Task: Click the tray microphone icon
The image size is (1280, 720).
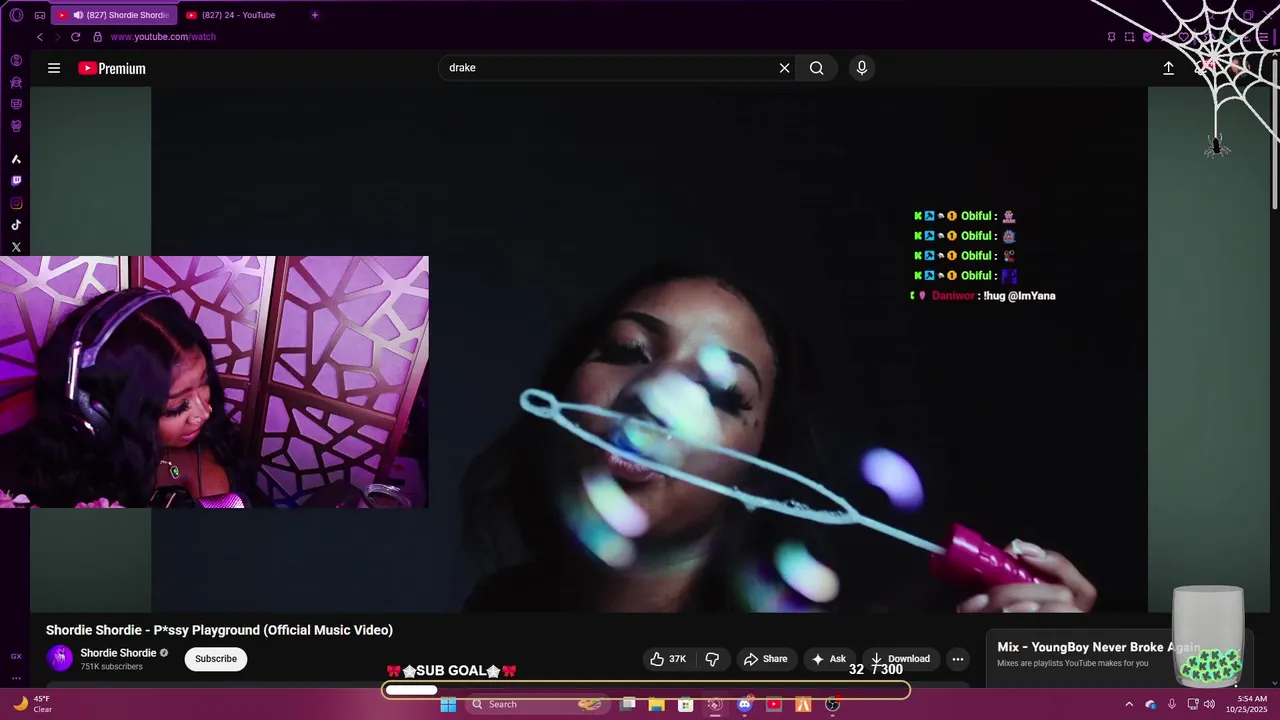Action: [1171, 704]
